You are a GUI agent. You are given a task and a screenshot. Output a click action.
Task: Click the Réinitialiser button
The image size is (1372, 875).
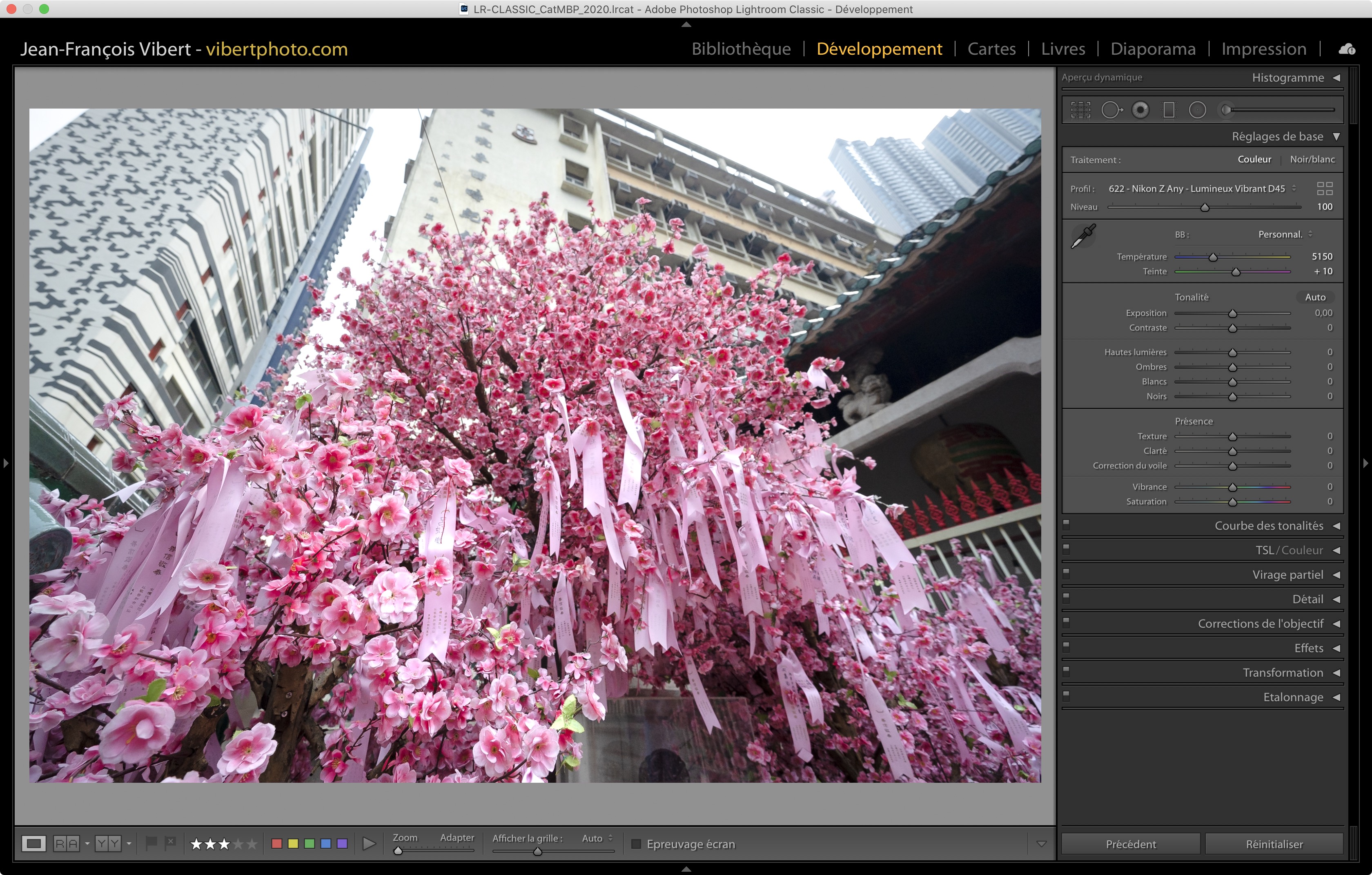click(x=1274, y=844)
